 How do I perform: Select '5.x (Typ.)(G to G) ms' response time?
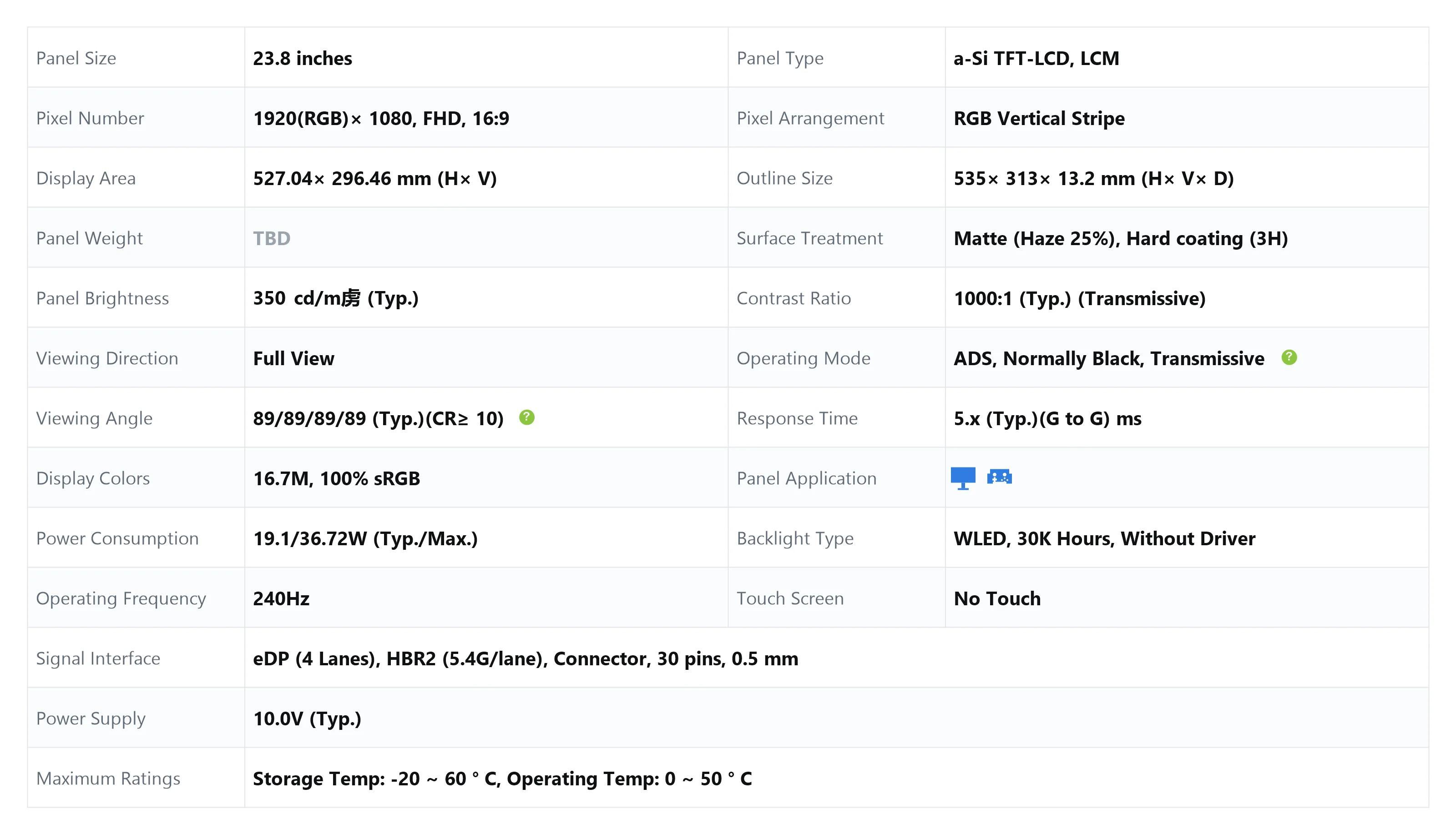pos(1047,419)
